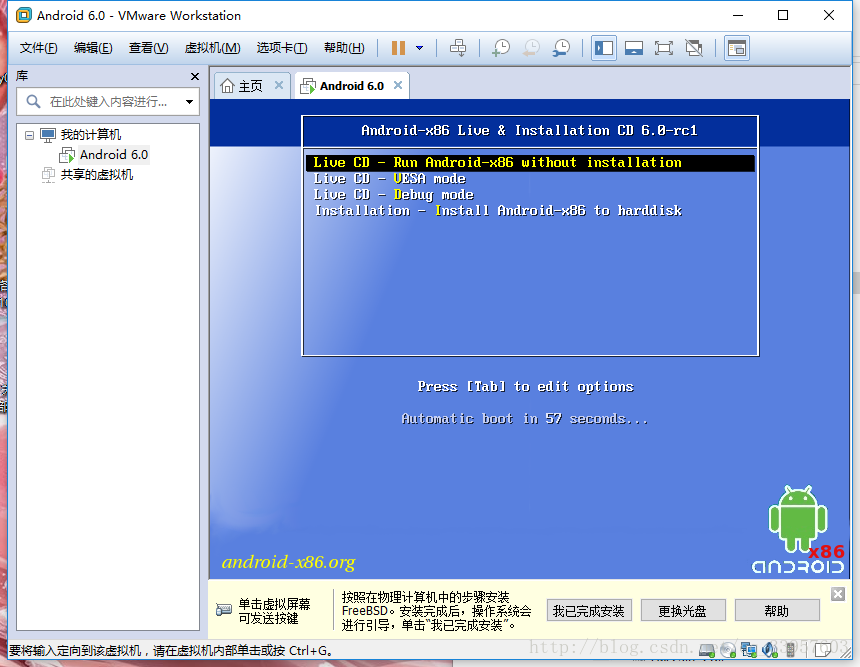Click the message log status icon
860x667 pixels.
tap(823, 651)
